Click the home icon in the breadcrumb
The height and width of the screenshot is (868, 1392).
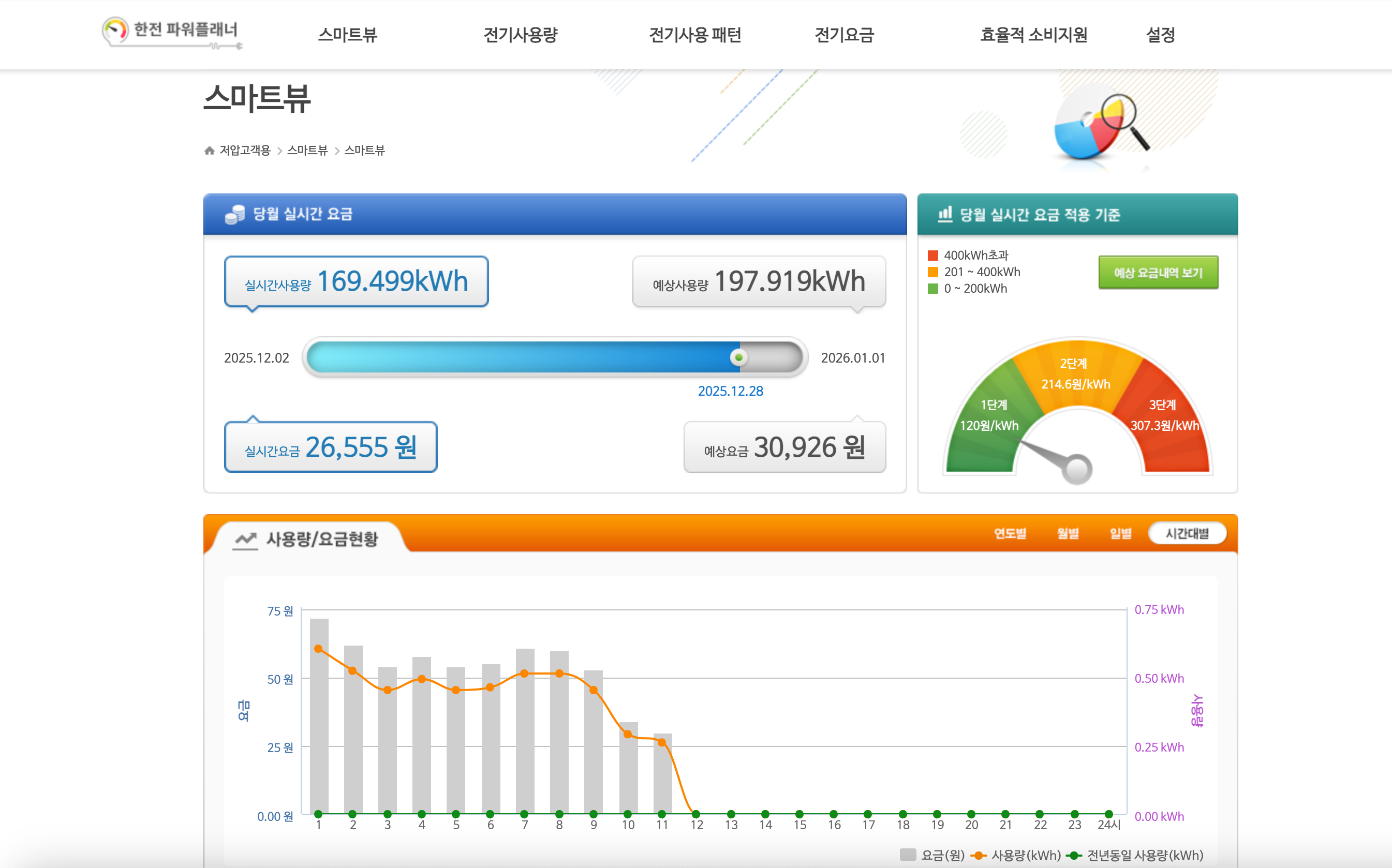(209, 151)
